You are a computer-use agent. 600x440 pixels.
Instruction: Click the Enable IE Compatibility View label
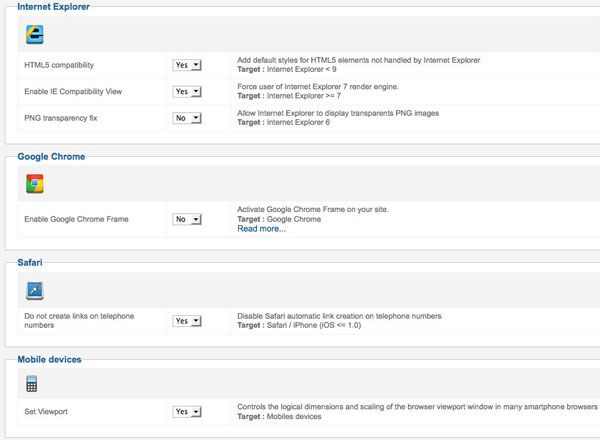coord(73,91)
